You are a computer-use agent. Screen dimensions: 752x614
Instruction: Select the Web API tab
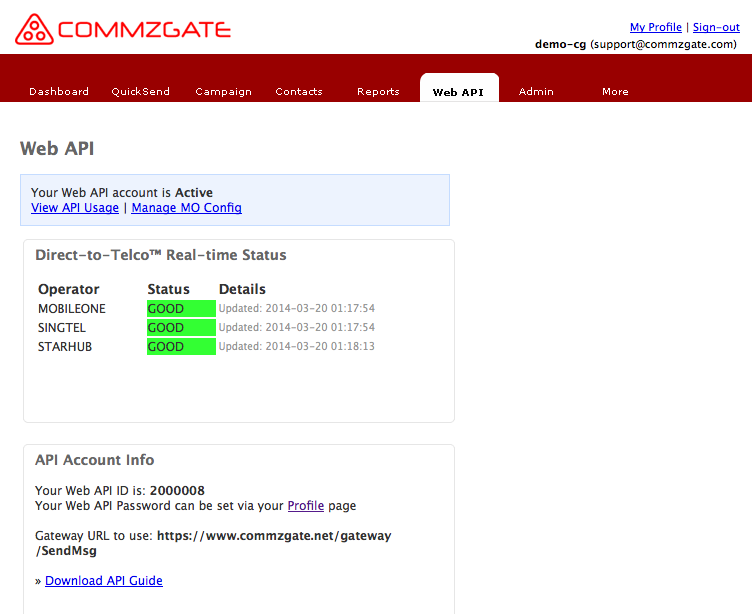(459, 89)
